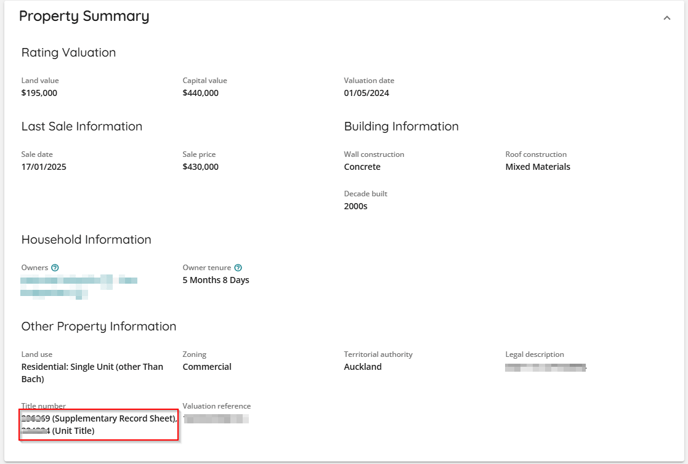Select the Supplementary Record Sheet title number
The image size is (688, 464).
[x=99, y=418]
